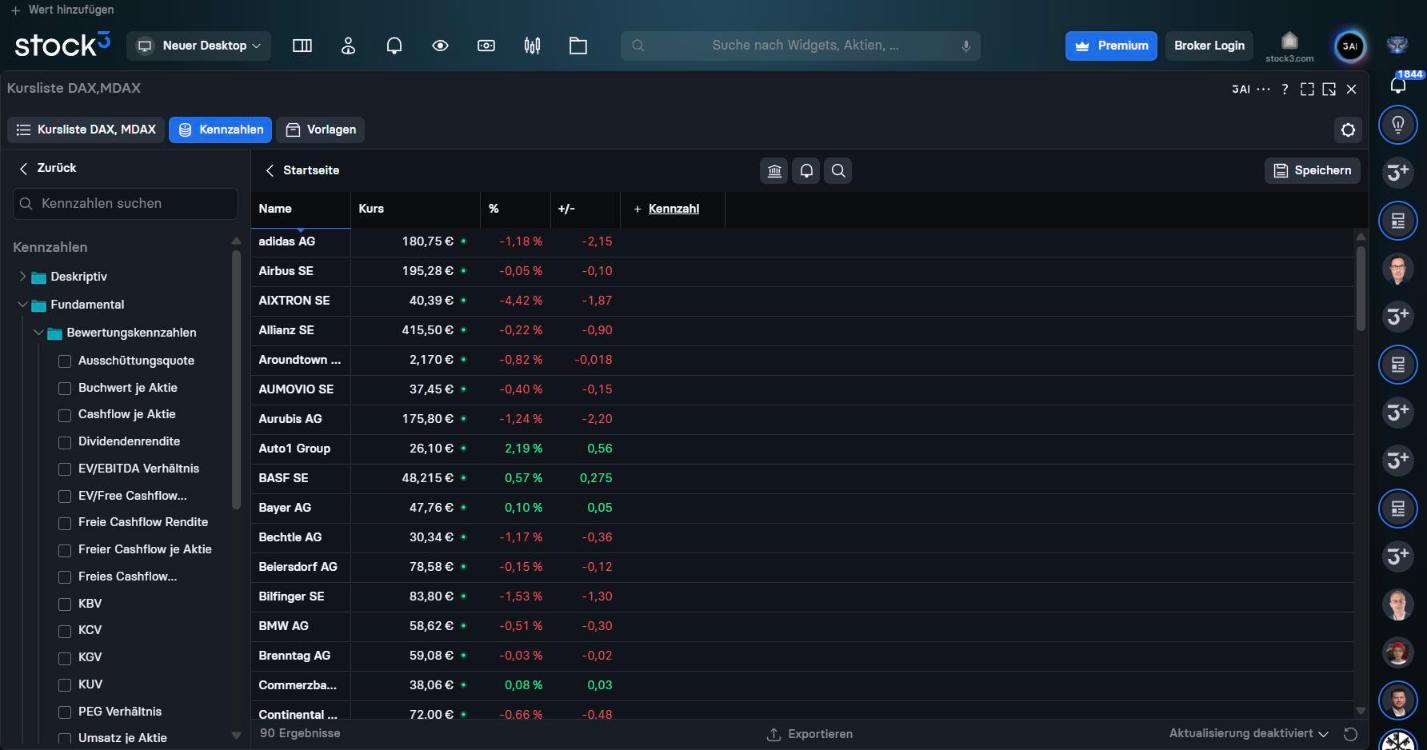This screenshot has width=1427, height=750.
Task: Click the emblem icon at top-right corner
Action: (x=1397, y=45)
